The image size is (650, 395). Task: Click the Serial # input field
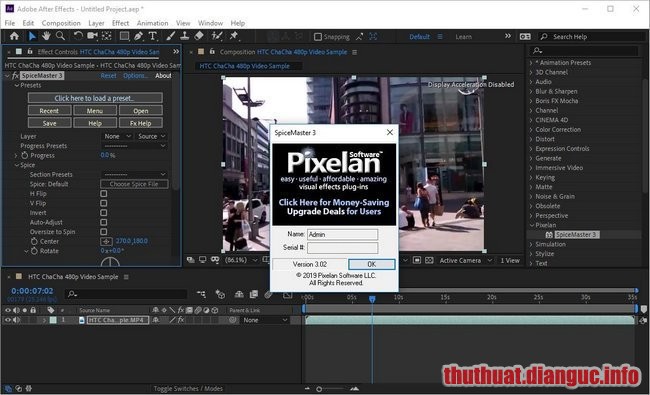(x=342, y=248)
